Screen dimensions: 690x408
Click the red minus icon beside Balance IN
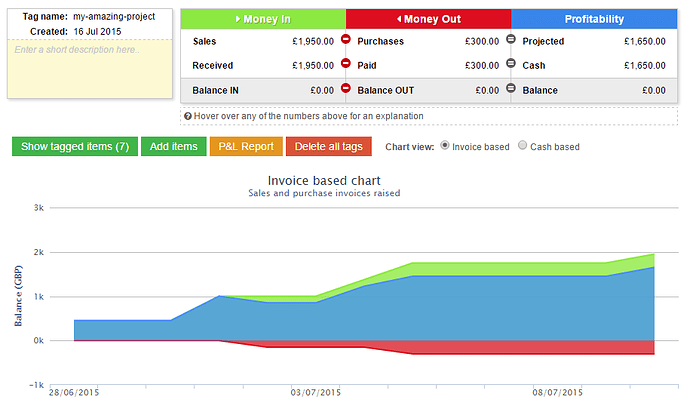[346, 89]
